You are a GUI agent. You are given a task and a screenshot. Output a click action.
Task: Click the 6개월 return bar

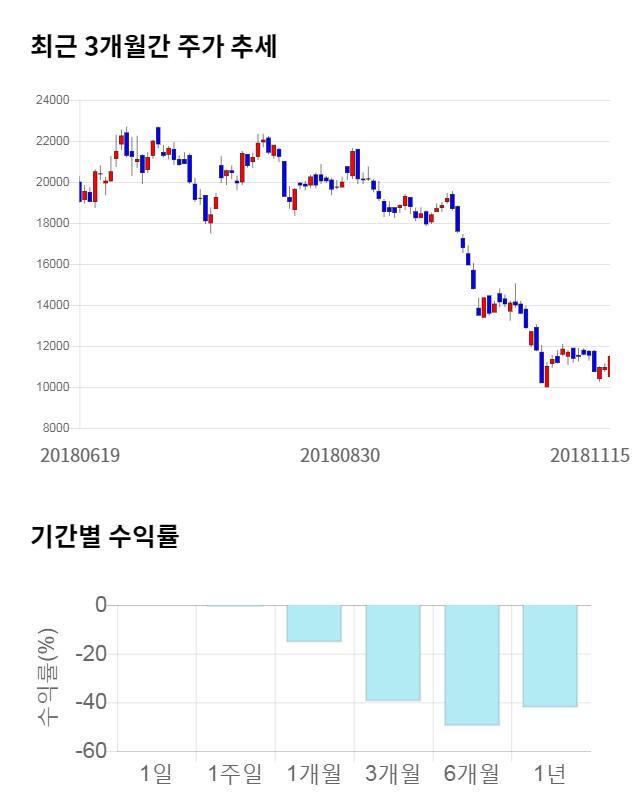(472, 664)
